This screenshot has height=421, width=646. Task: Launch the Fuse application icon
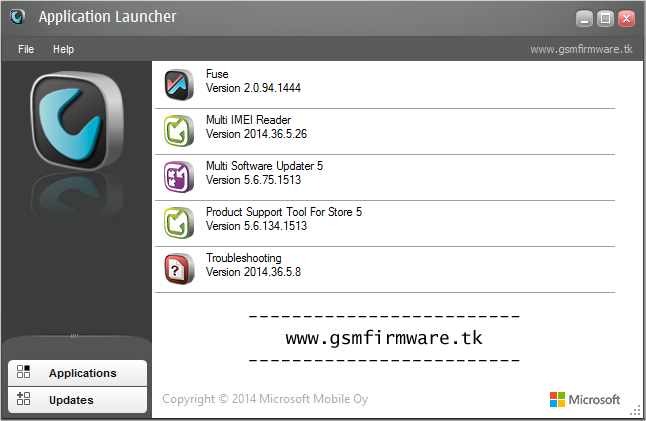(x=179, y=85)
